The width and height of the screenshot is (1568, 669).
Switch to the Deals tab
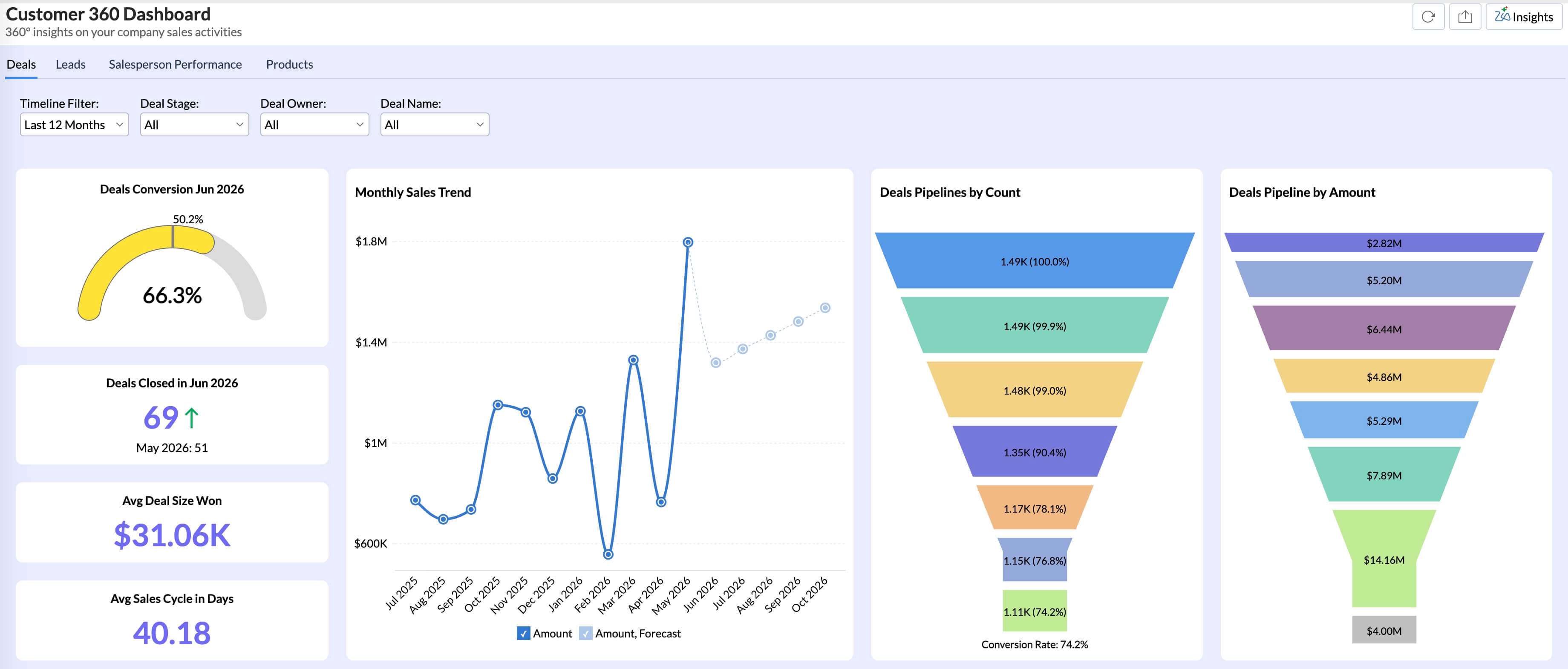coord(21,64)
